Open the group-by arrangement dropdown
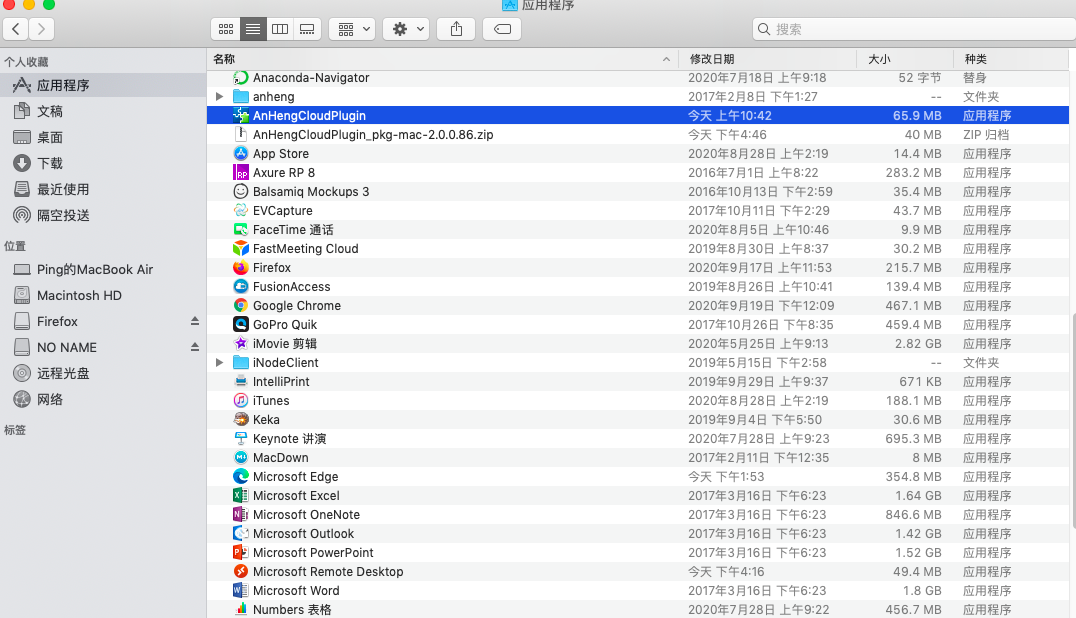1076x618 pixels. pos(353,29)
